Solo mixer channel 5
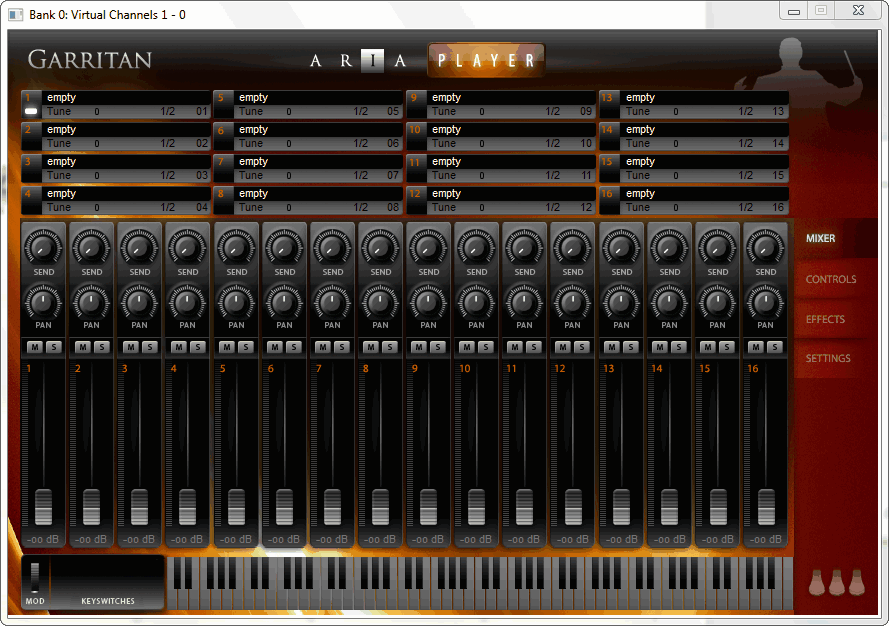Image resolution: width=889 pixels, height=626 pixels. pyautogui.click(x=245, y=347)
